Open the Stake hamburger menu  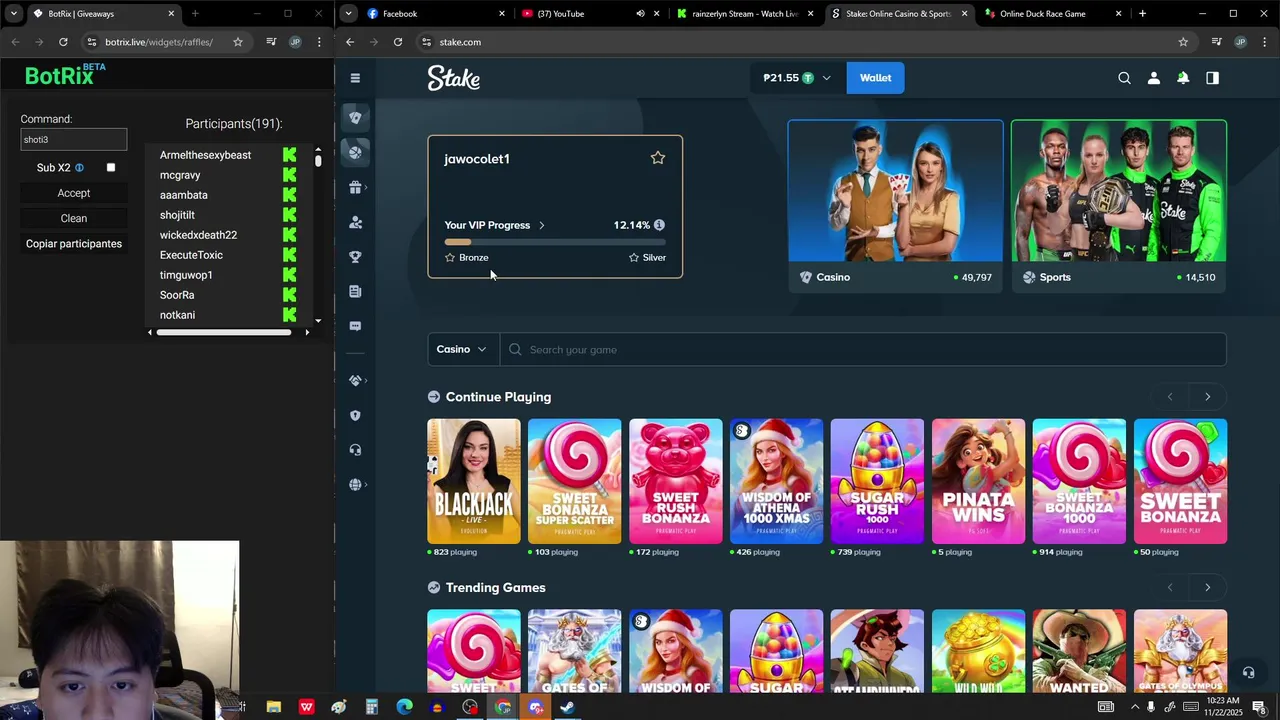pos(355,78)
